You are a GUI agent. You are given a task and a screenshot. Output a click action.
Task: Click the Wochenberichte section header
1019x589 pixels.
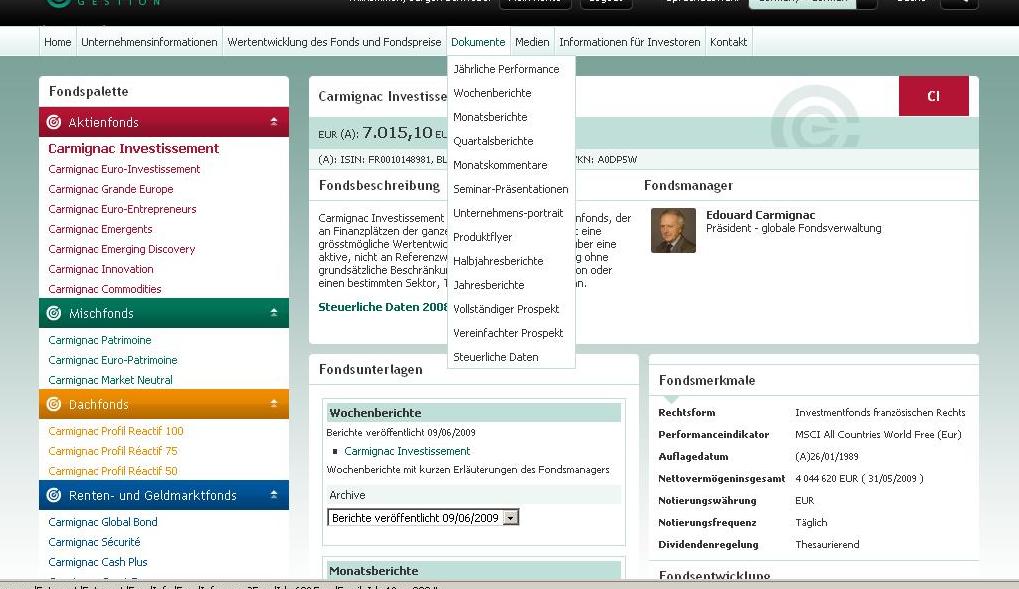474,413
